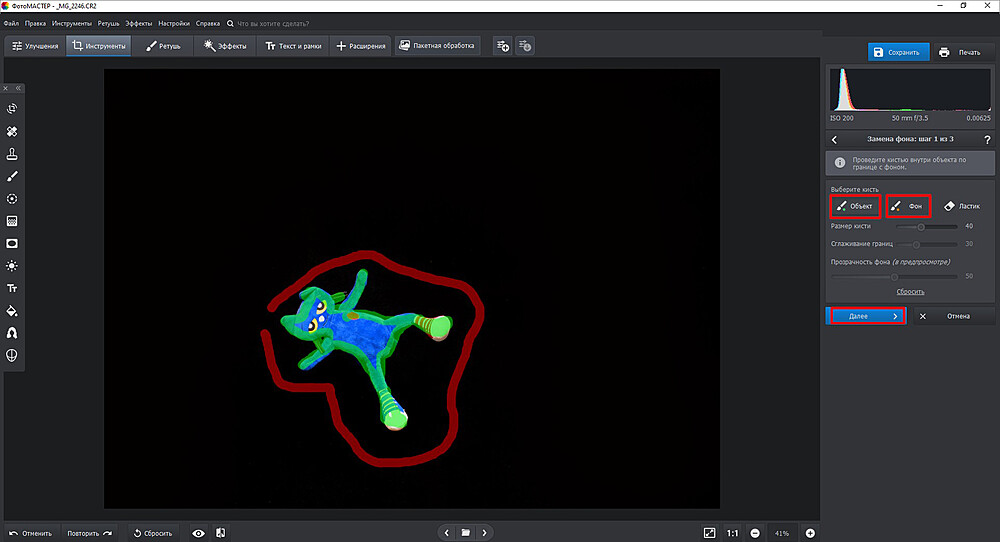Click the Сбросить link under sliders

tap(910, 291)
